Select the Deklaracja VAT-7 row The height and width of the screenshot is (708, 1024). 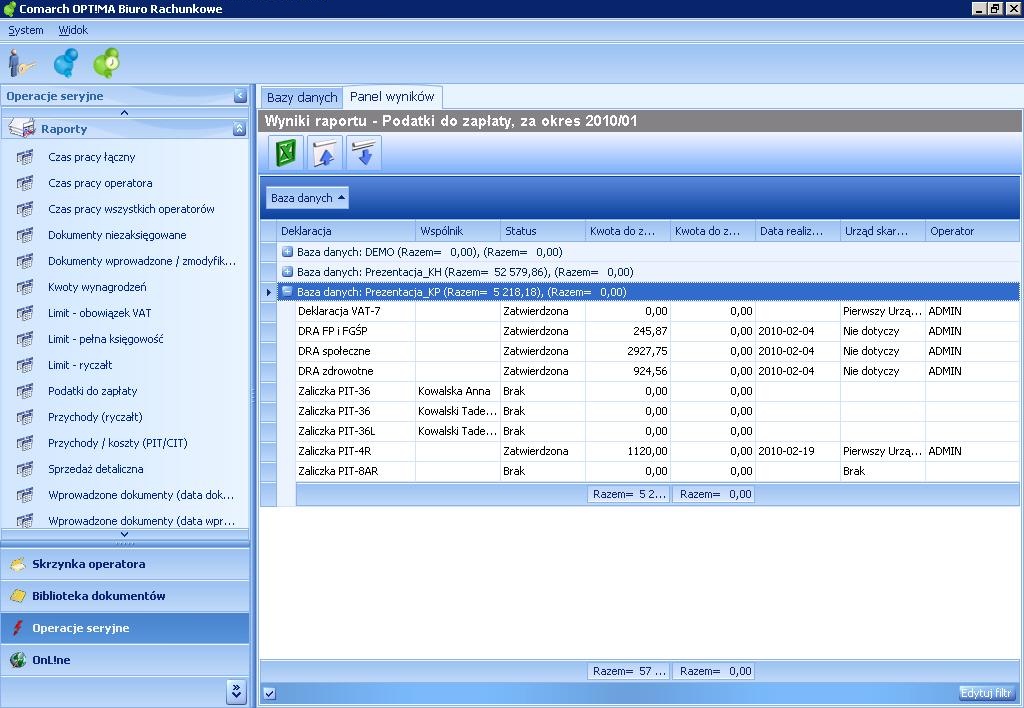[658, 312]
